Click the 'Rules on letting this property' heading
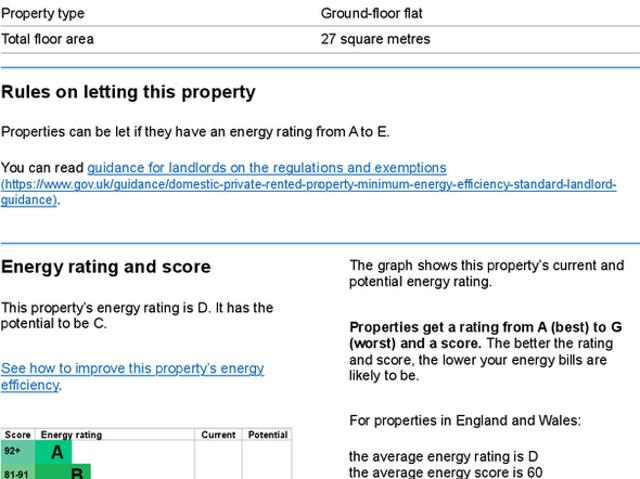Screen dimensions: 640x479 (x=128, y=93)
